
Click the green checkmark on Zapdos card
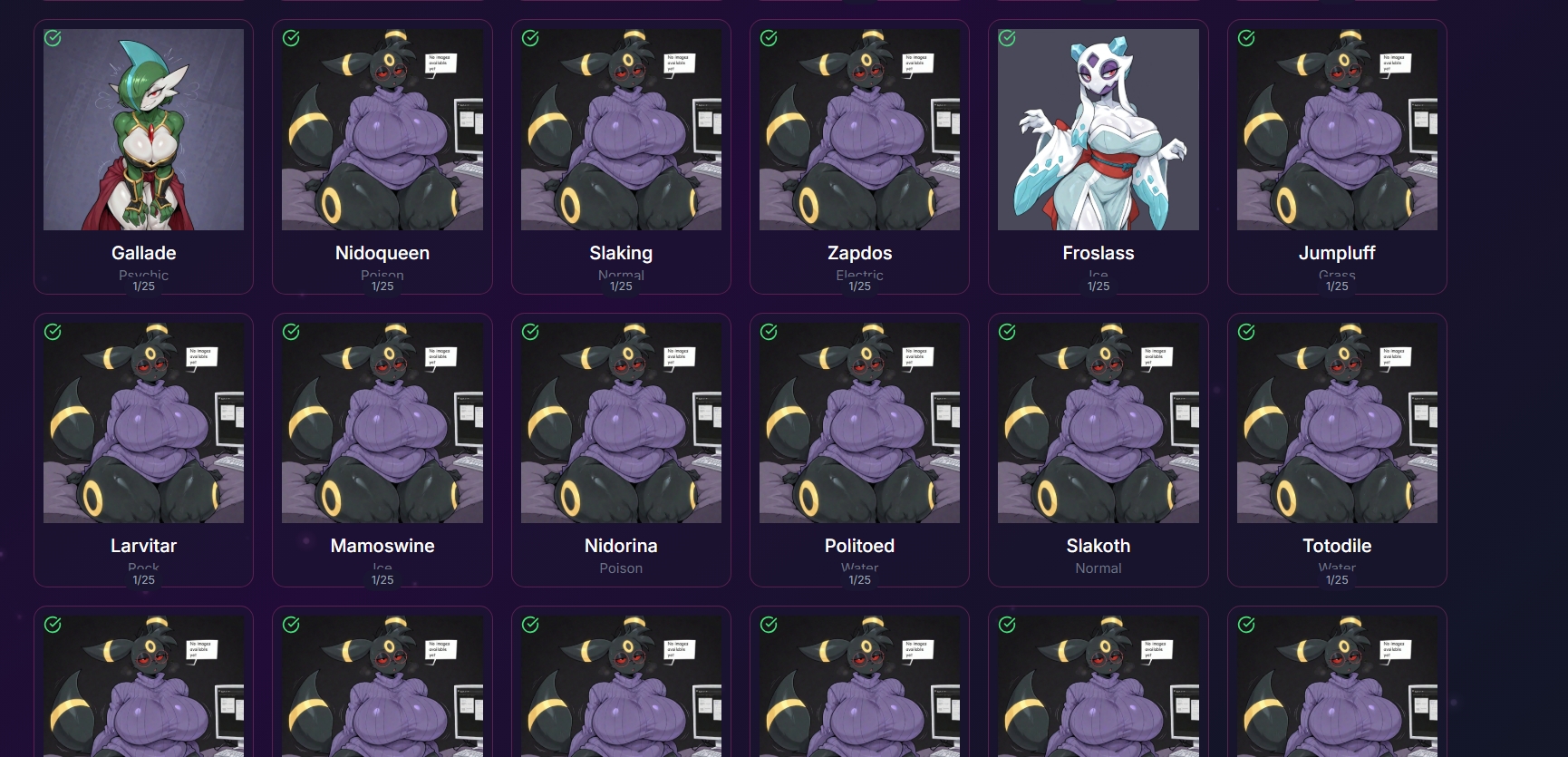[769, 38]
